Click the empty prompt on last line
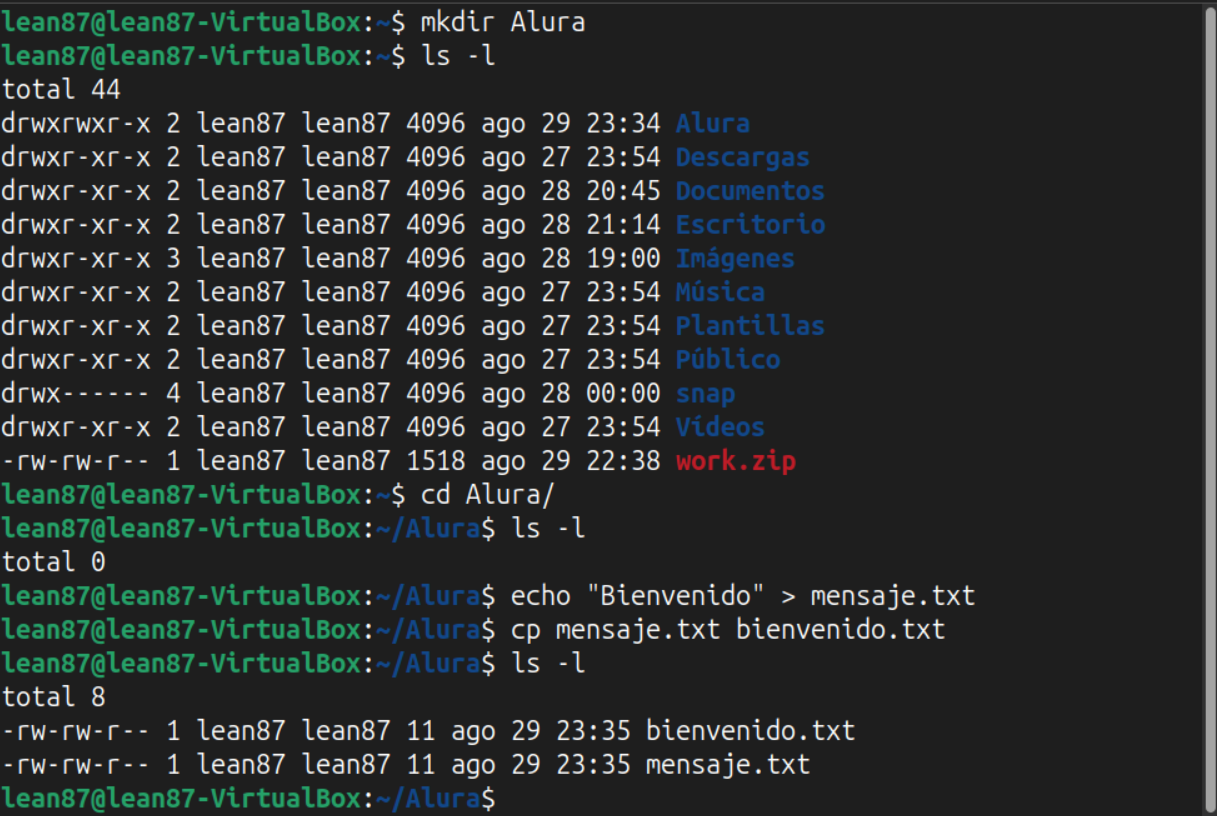 [248, 799]
